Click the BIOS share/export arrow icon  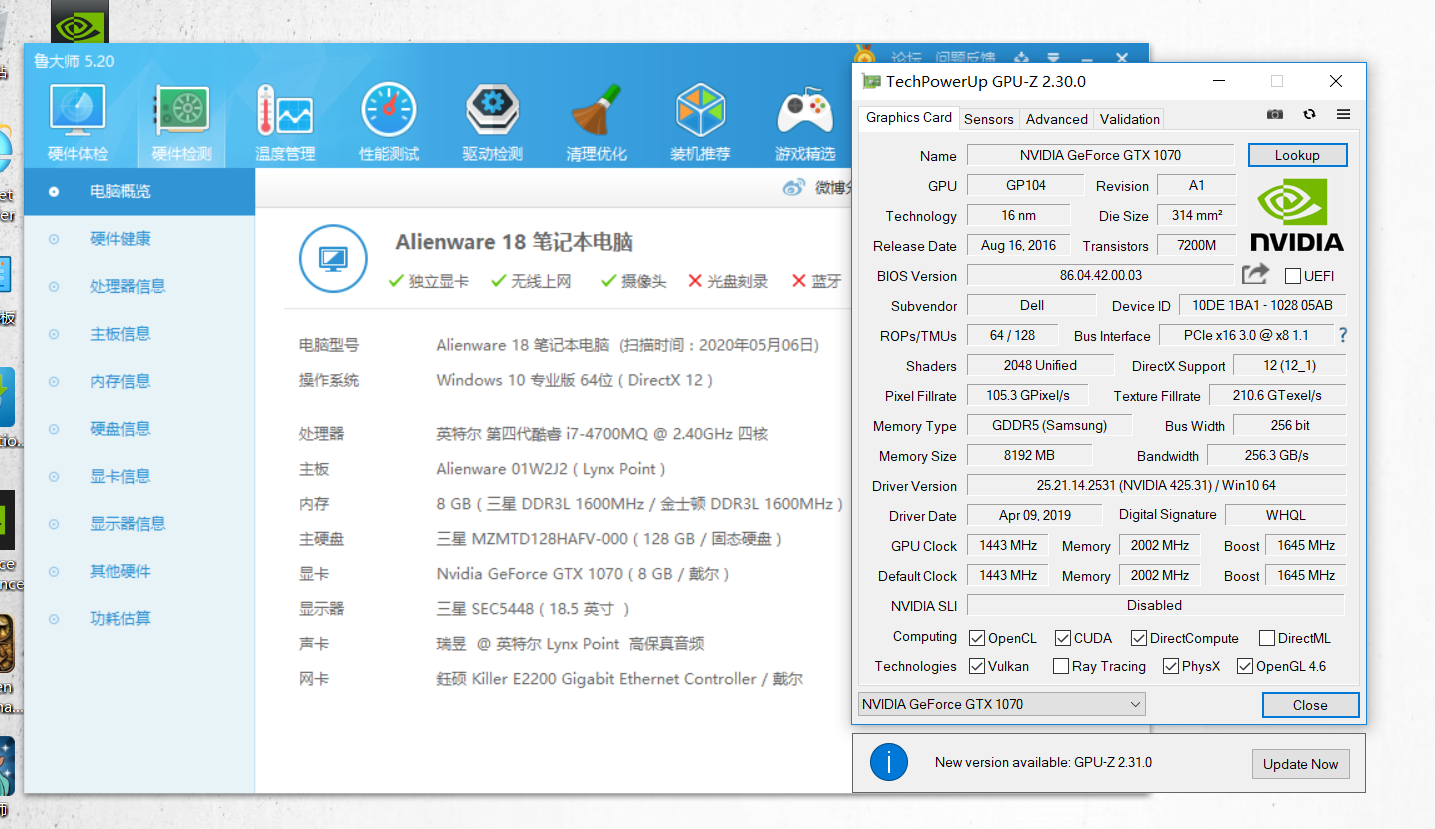coord(1255,274)
